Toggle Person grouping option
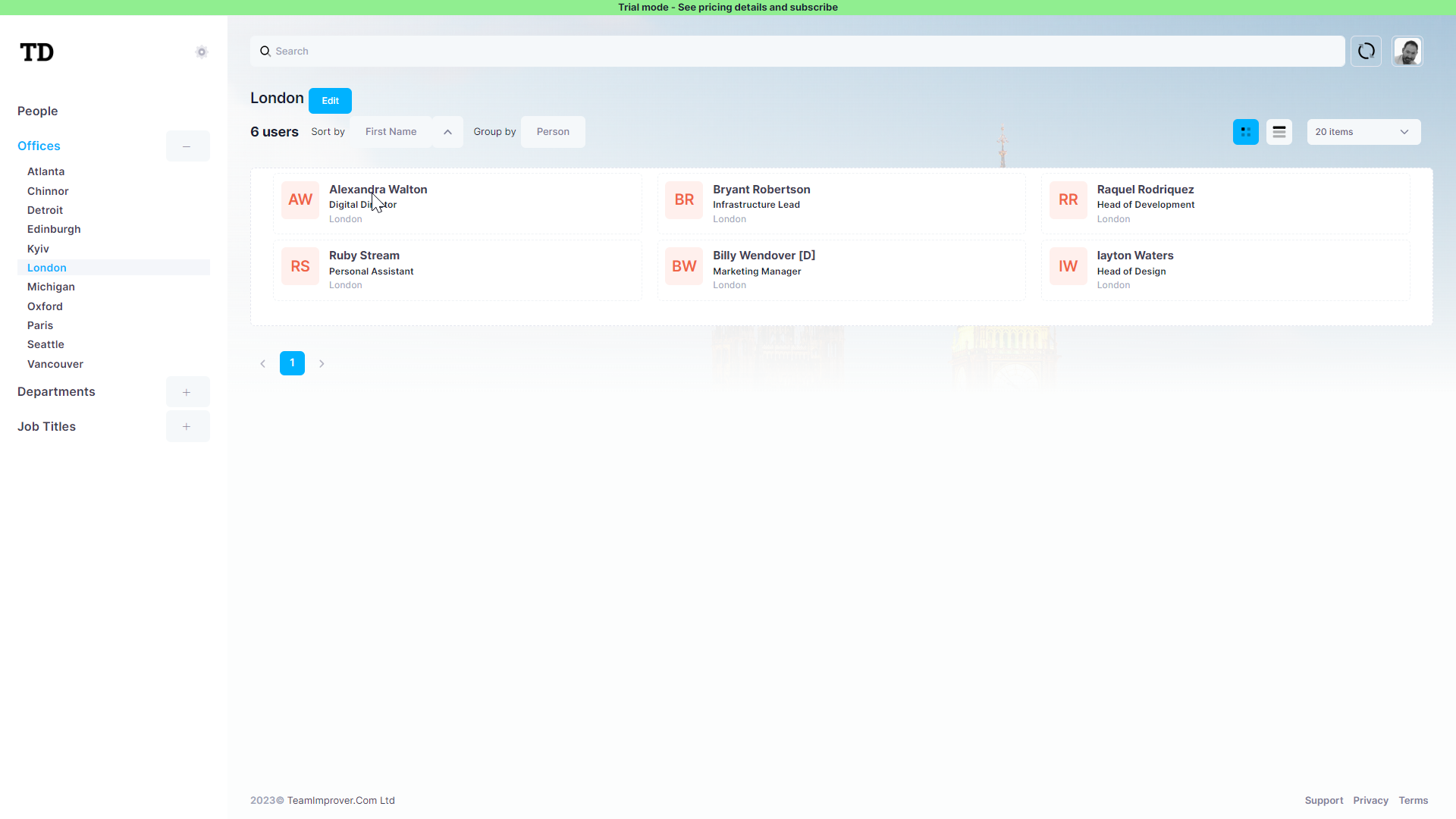Screen dimensions: 1456x819 point(552,131)
